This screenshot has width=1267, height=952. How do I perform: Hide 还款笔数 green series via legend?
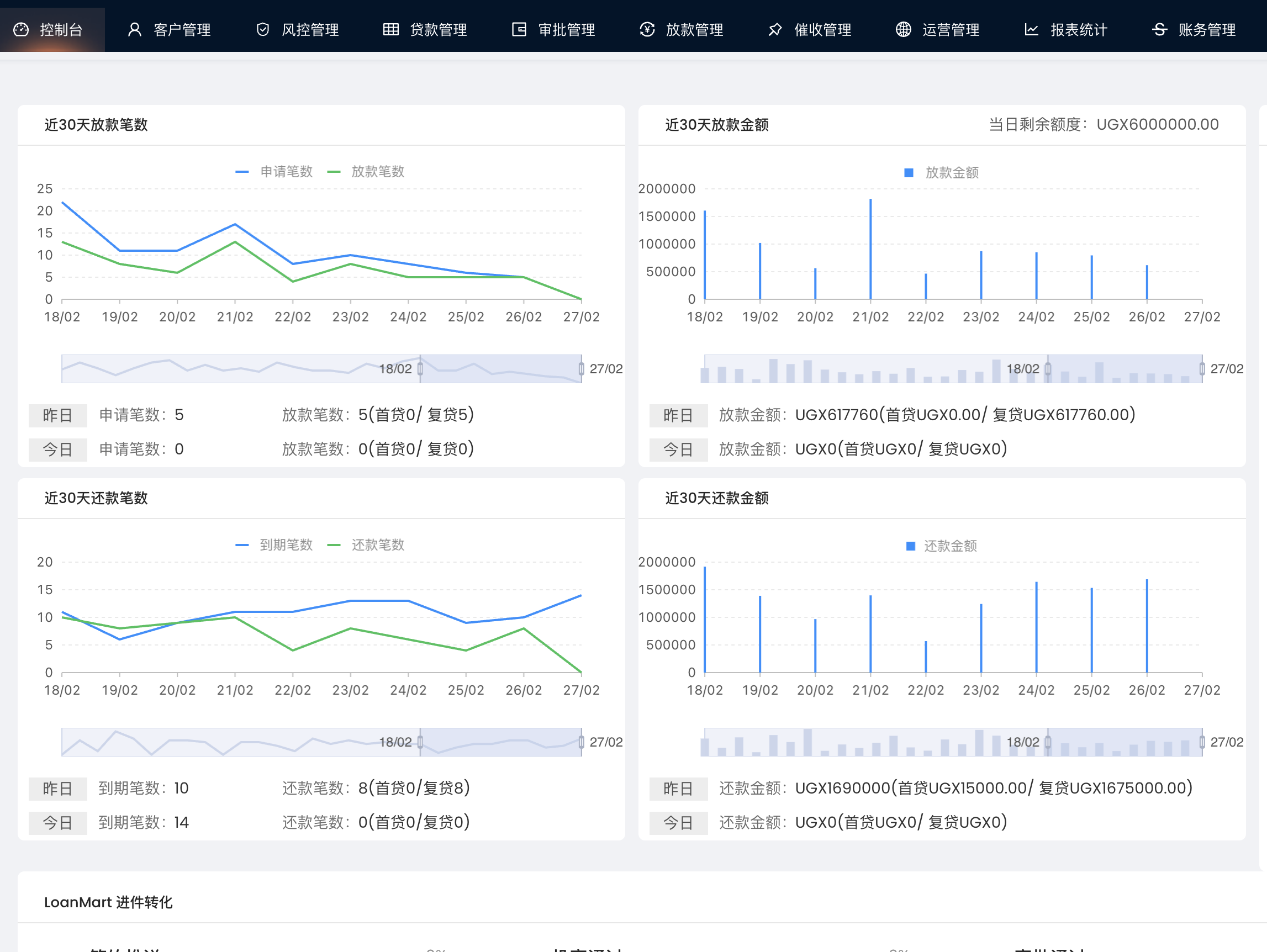(367, 544)
